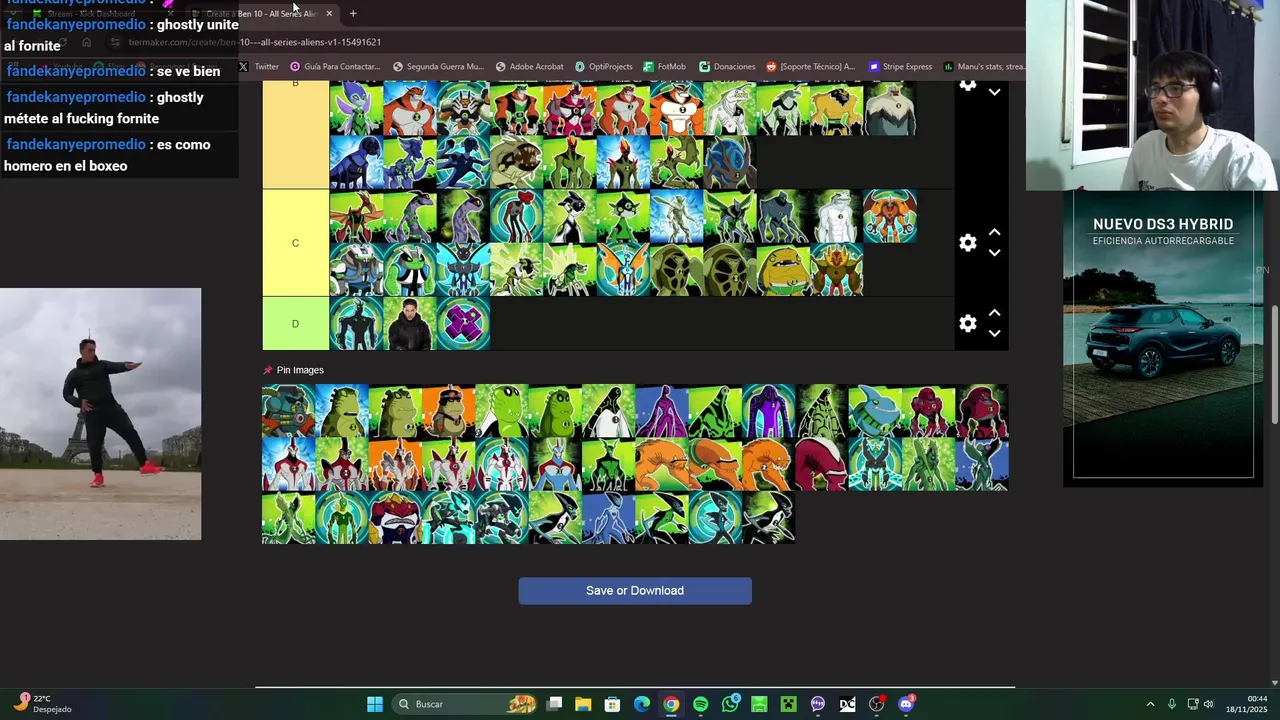Open the DC app in the taskbar
Viewport: 1280px width, 720px height.
[847, 704]
